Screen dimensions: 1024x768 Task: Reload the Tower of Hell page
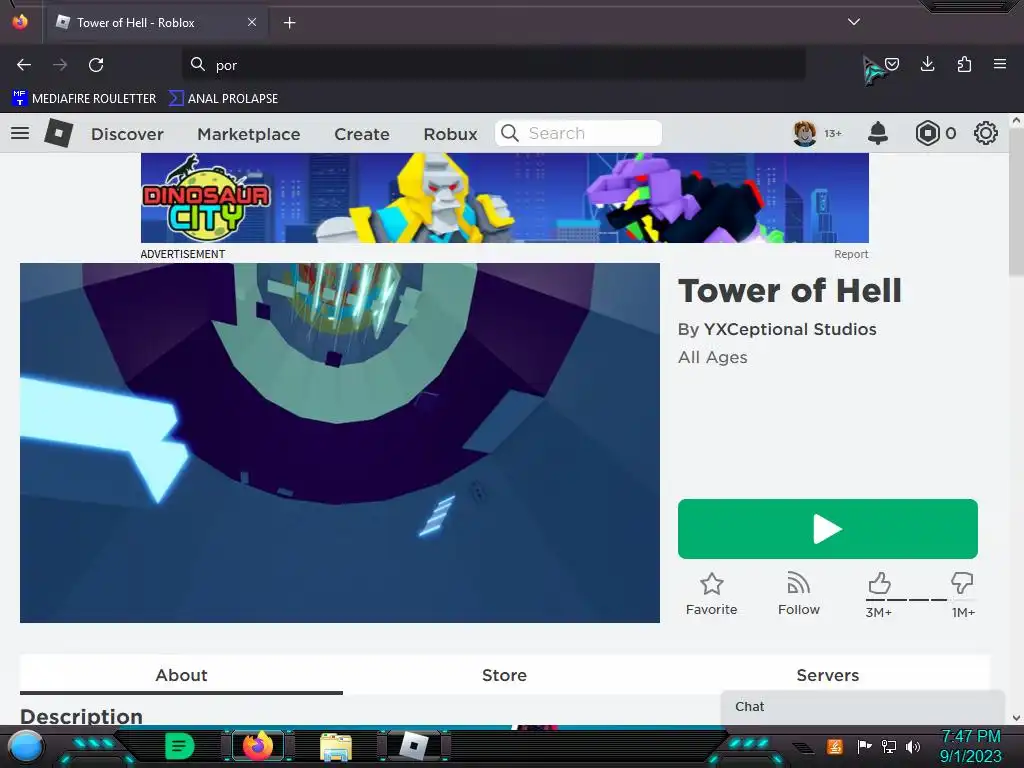point(96,65)
